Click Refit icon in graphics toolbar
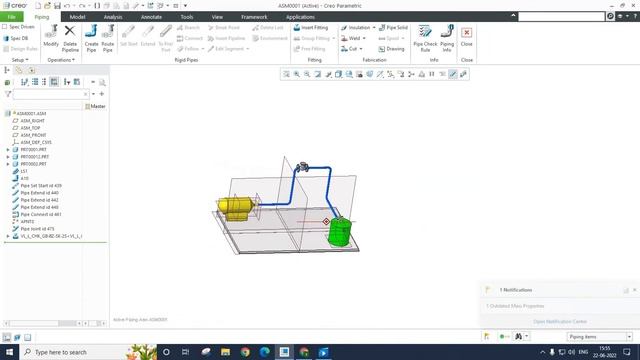Screen dimensions: 640x360 coord(287,74)
